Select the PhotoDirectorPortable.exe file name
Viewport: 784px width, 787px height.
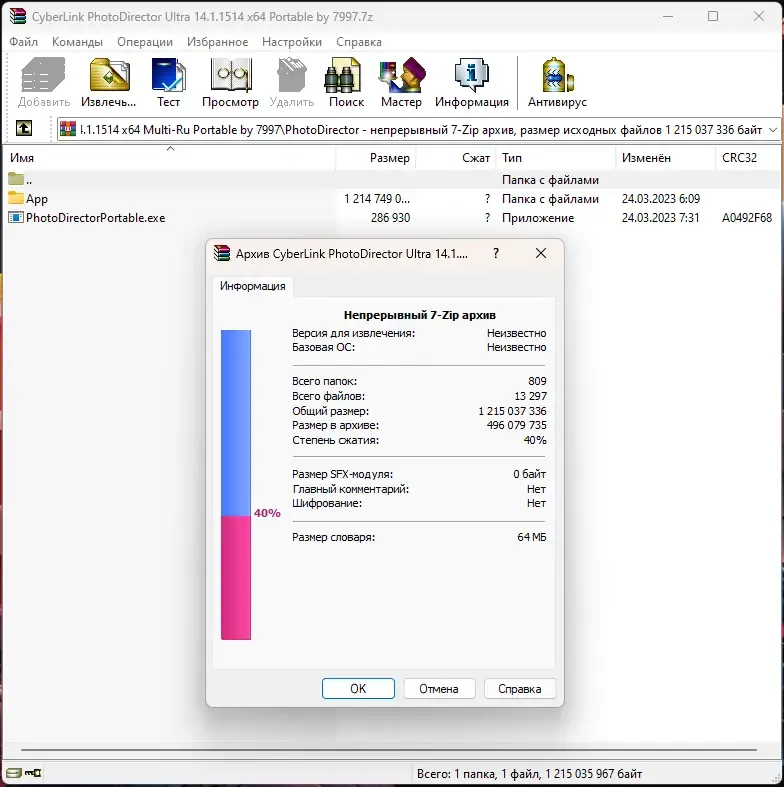[96, 218]
